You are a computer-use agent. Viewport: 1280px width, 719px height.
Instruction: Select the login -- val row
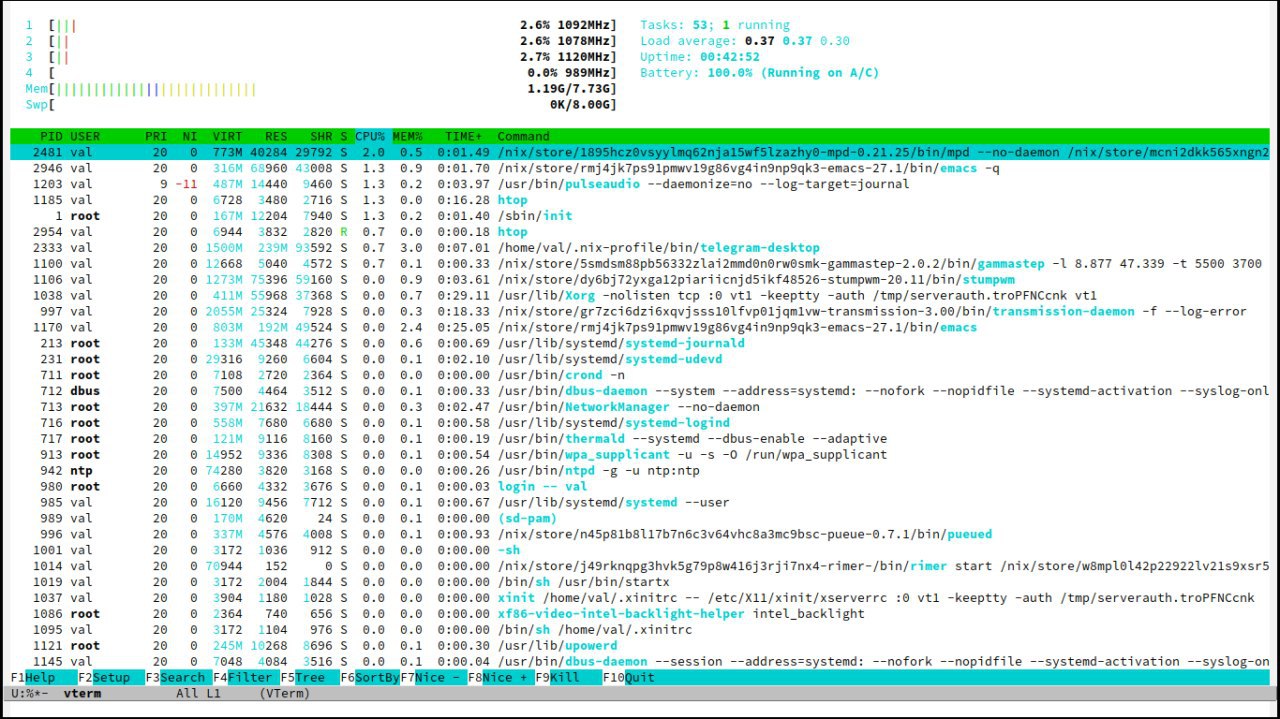640,487
